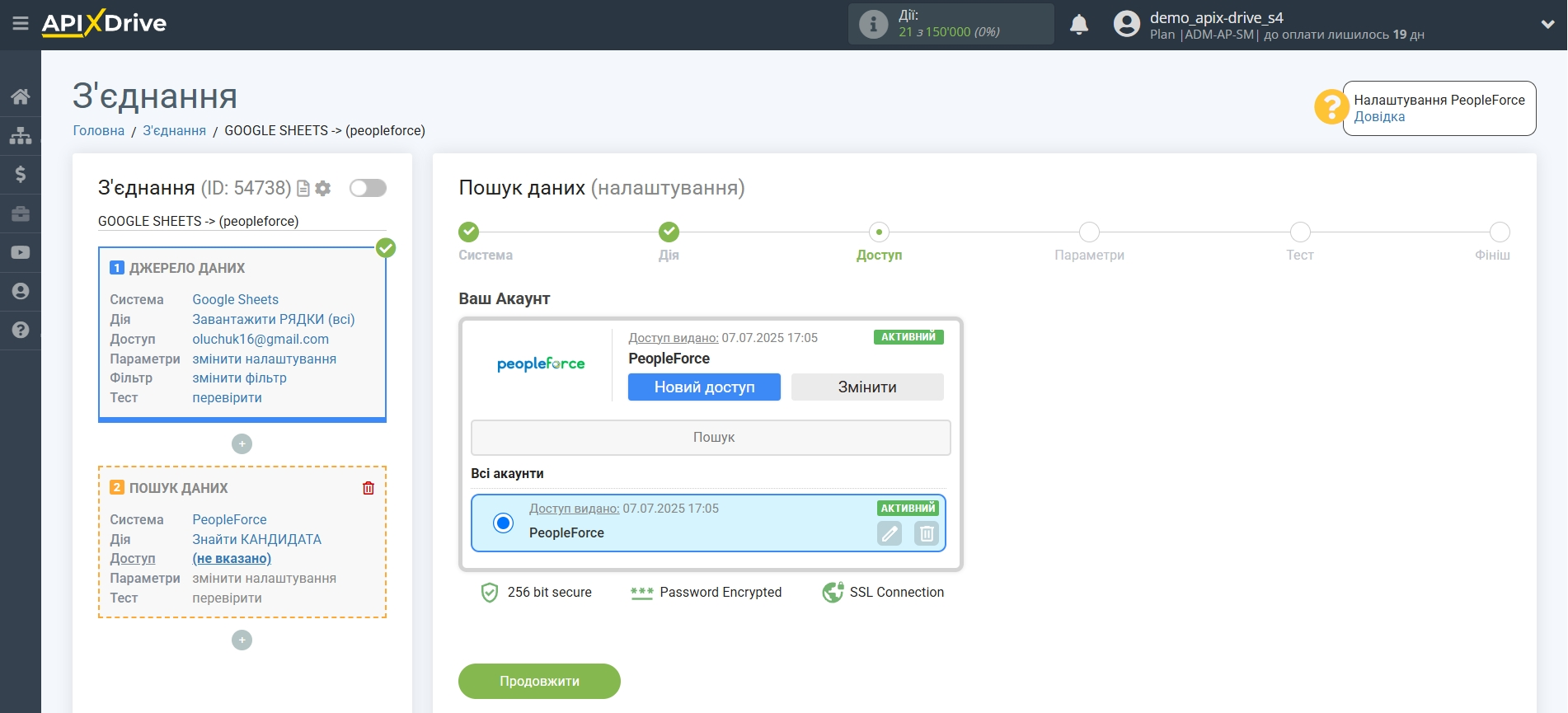Open the Довідка help link
The width and height of the screenshot is (1568, 713).
coord(1379,117)
